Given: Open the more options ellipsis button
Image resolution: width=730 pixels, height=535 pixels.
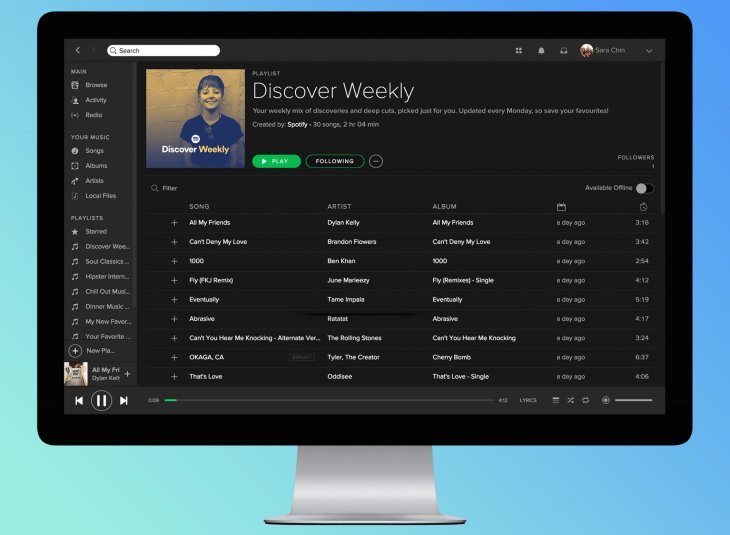Looking at the screenshot, I should [376, 161].
